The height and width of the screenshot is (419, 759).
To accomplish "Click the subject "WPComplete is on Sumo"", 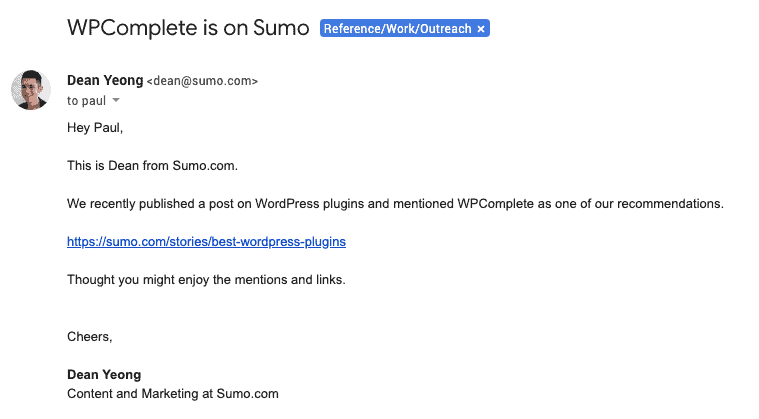I will [188, 28].
